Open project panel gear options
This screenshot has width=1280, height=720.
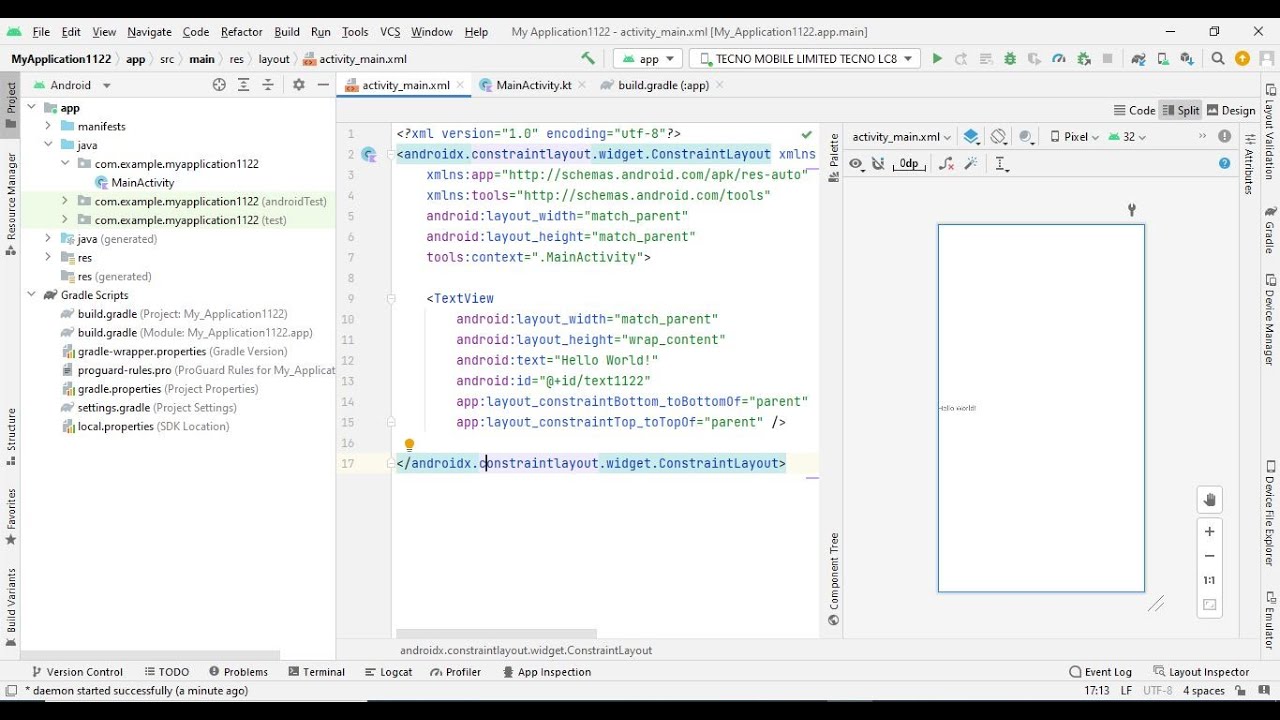click(x=298, y=85)
